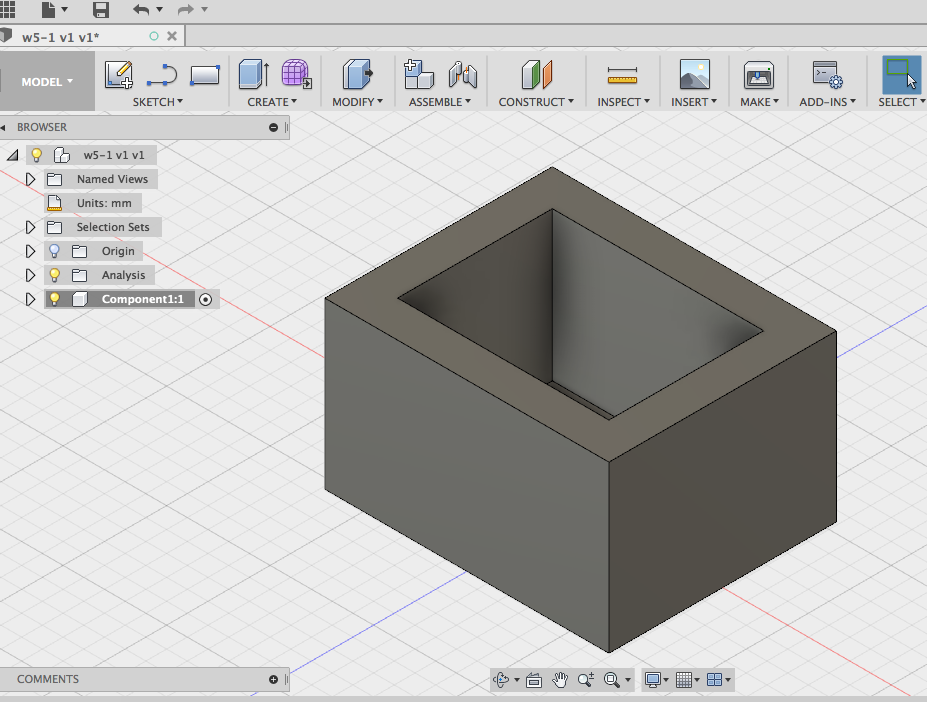This screenshot has height=702, width=927.
Task: Minimize the BROWSER panel with minus button
Action: click(273, 127)
